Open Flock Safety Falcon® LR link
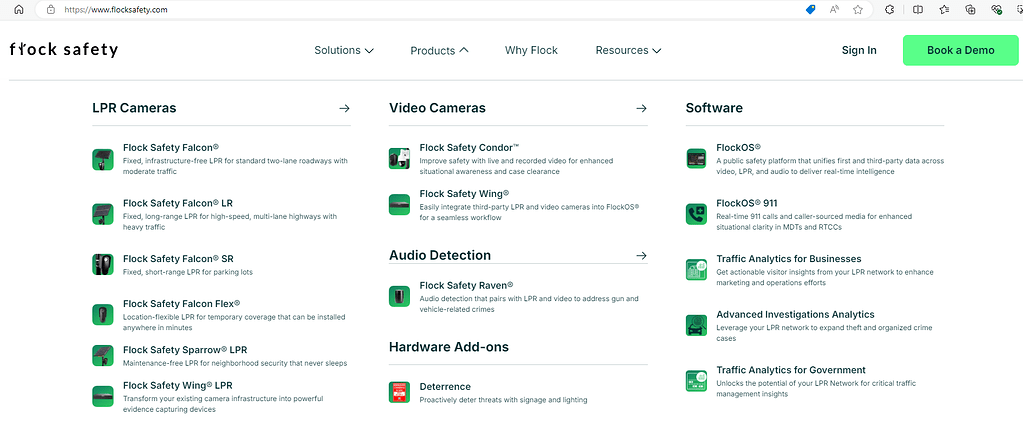Screen dimensions: 1023x423 click(178, 203)
